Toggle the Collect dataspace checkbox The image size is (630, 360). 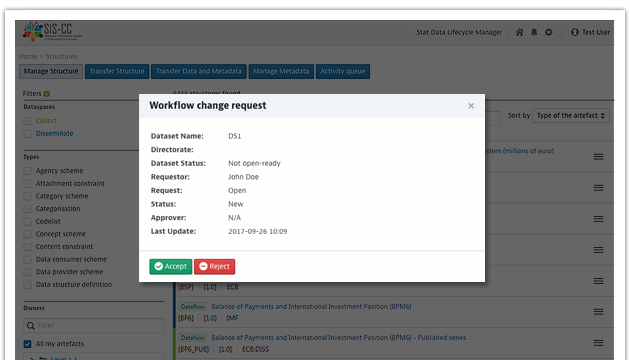pyautogui.click(x=27, y=121)
